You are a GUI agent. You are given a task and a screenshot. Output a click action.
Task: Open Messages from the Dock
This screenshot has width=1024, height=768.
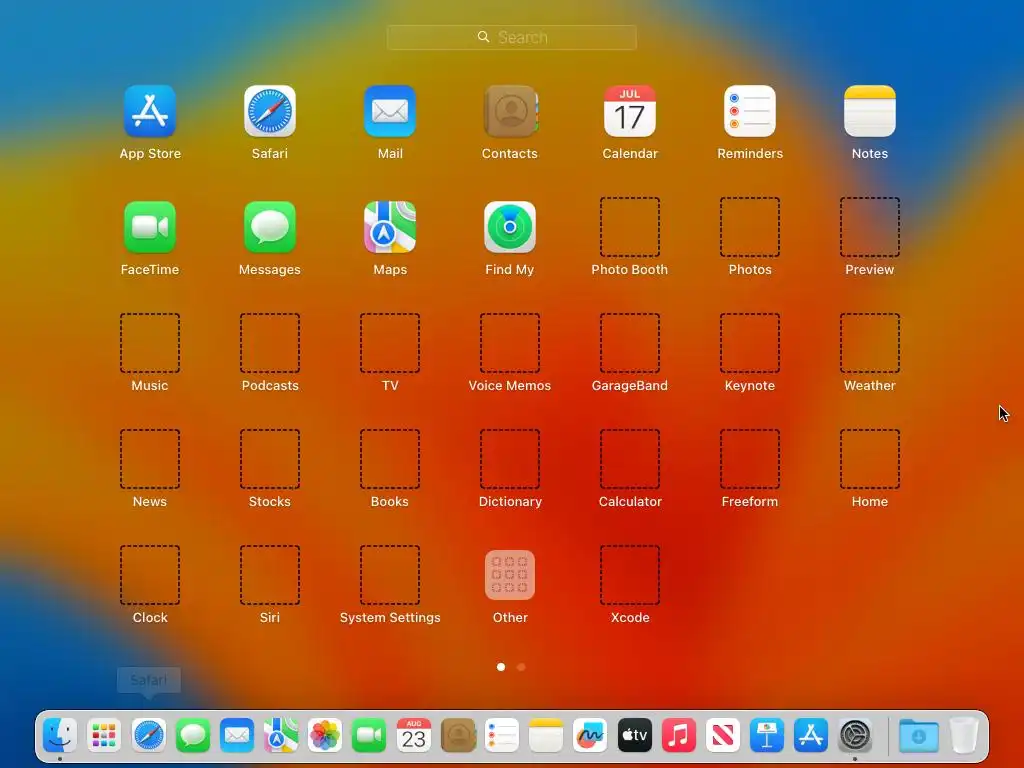coord(193,735)
